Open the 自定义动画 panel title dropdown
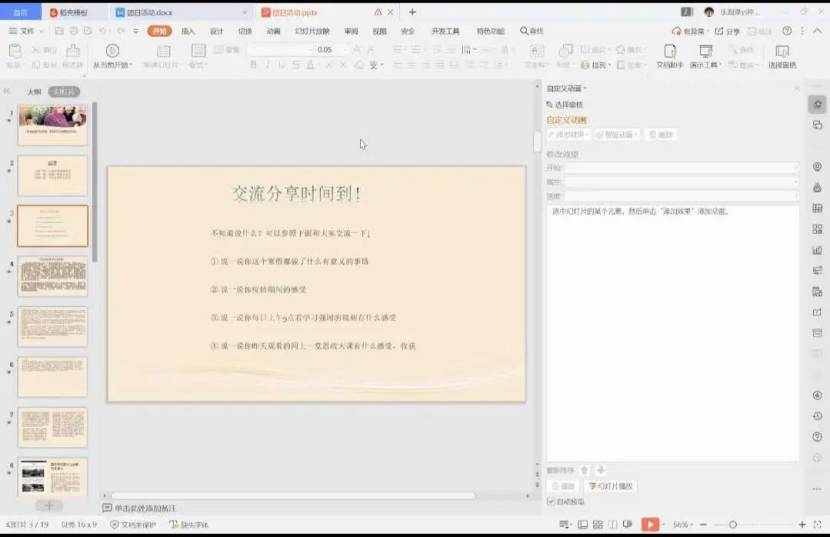 tap(566, 89)
